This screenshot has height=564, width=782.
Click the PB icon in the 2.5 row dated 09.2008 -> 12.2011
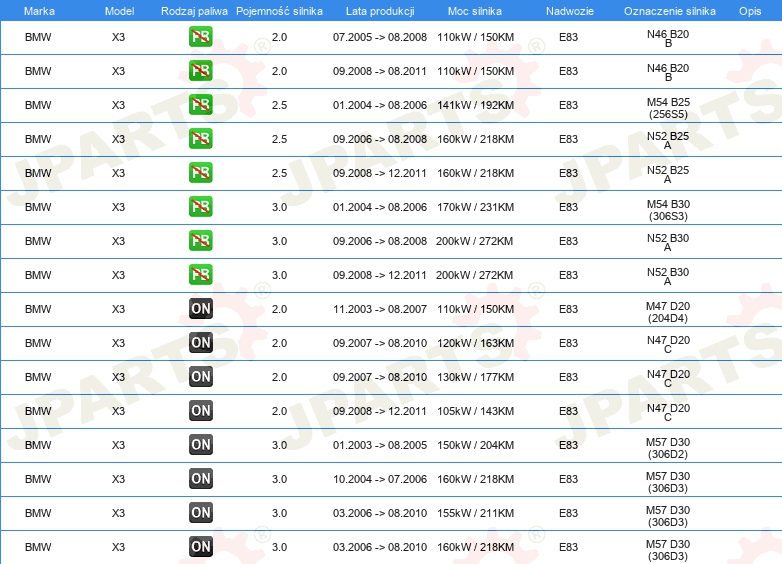coord(200,173)
